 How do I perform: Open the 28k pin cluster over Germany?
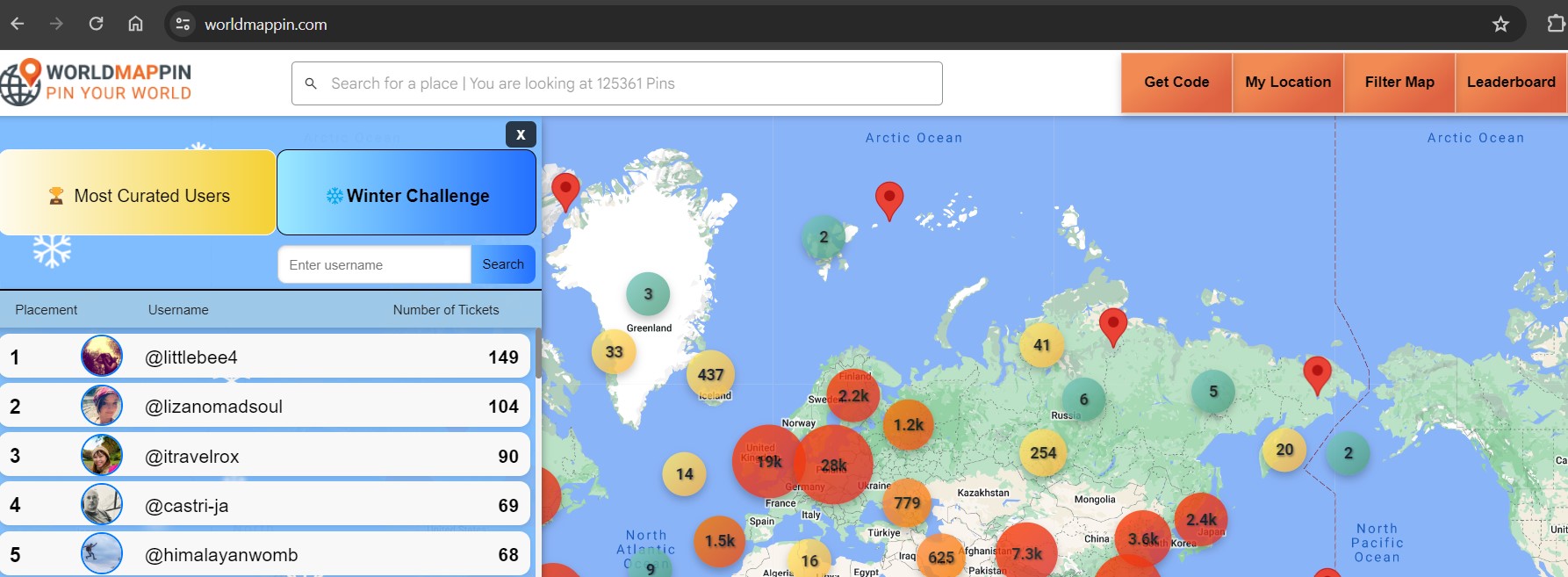click(832, 465)
